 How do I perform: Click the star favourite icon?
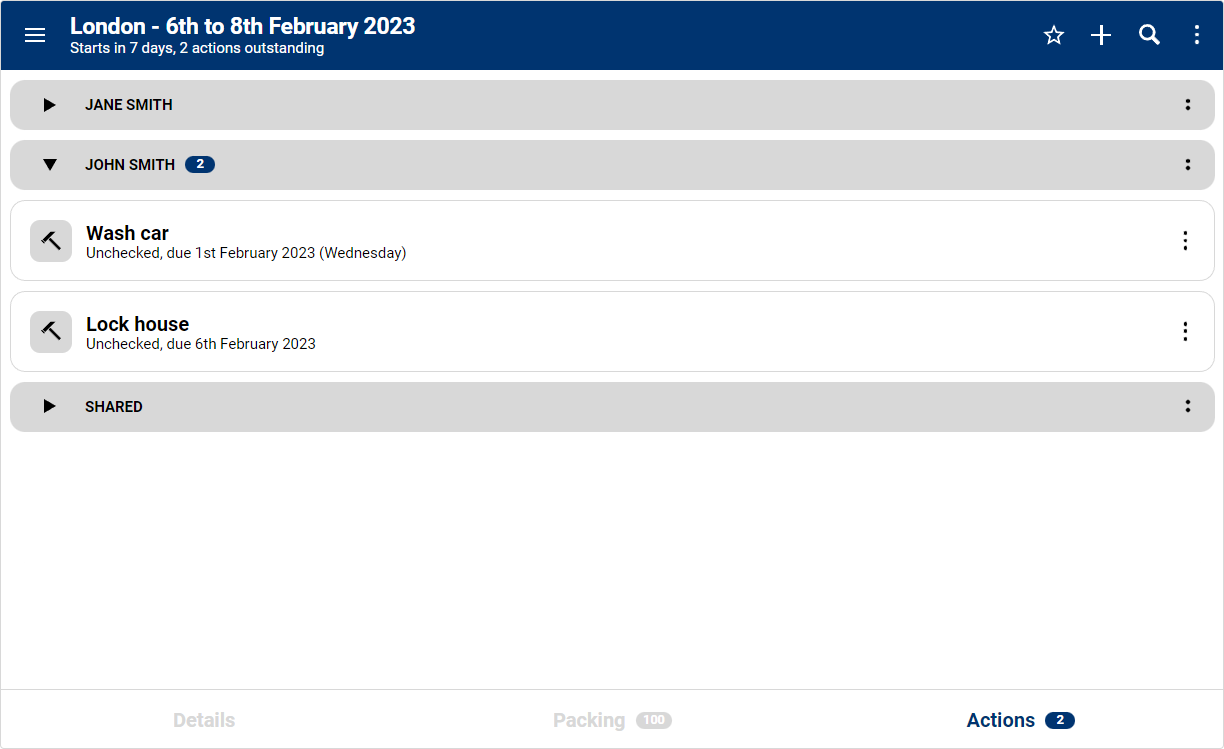click(x=1053, y=35)
